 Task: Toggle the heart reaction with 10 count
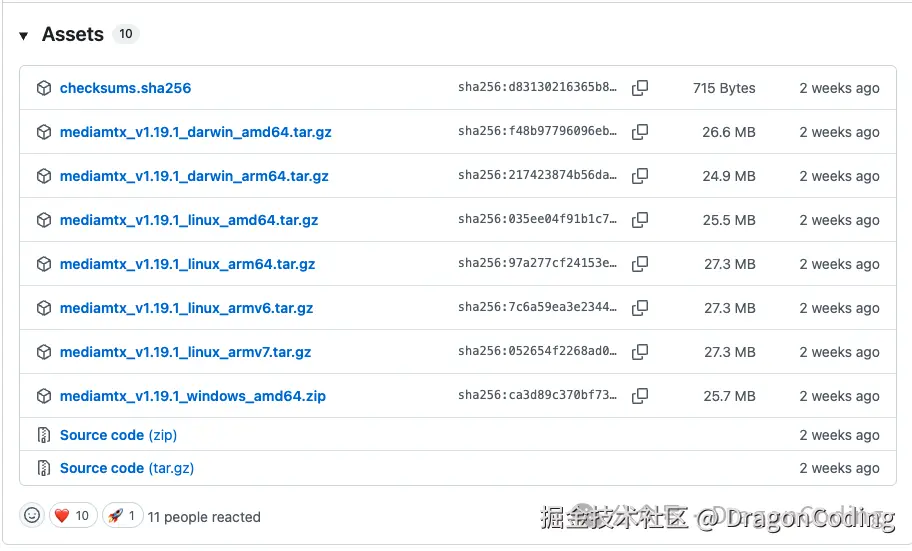pos(73,516)
